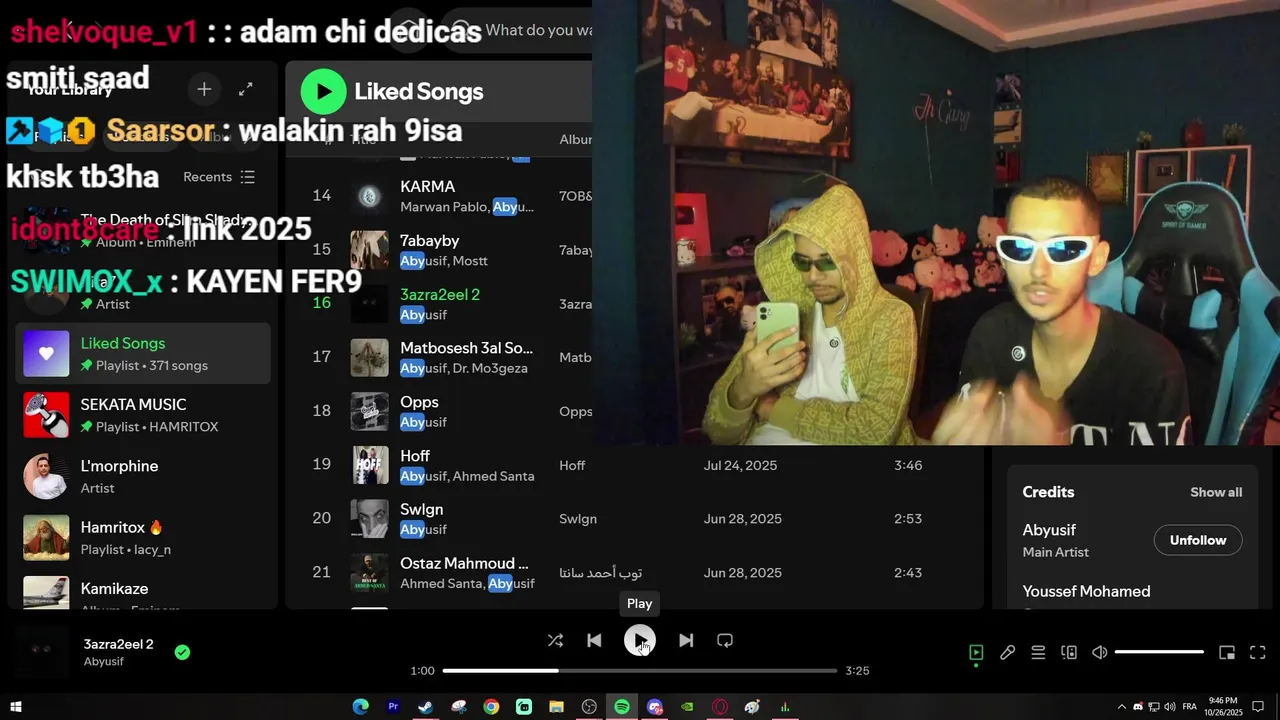Screen dimensions: 1280x720
Task: Open the play queue icon
Action: point(1038,652)
